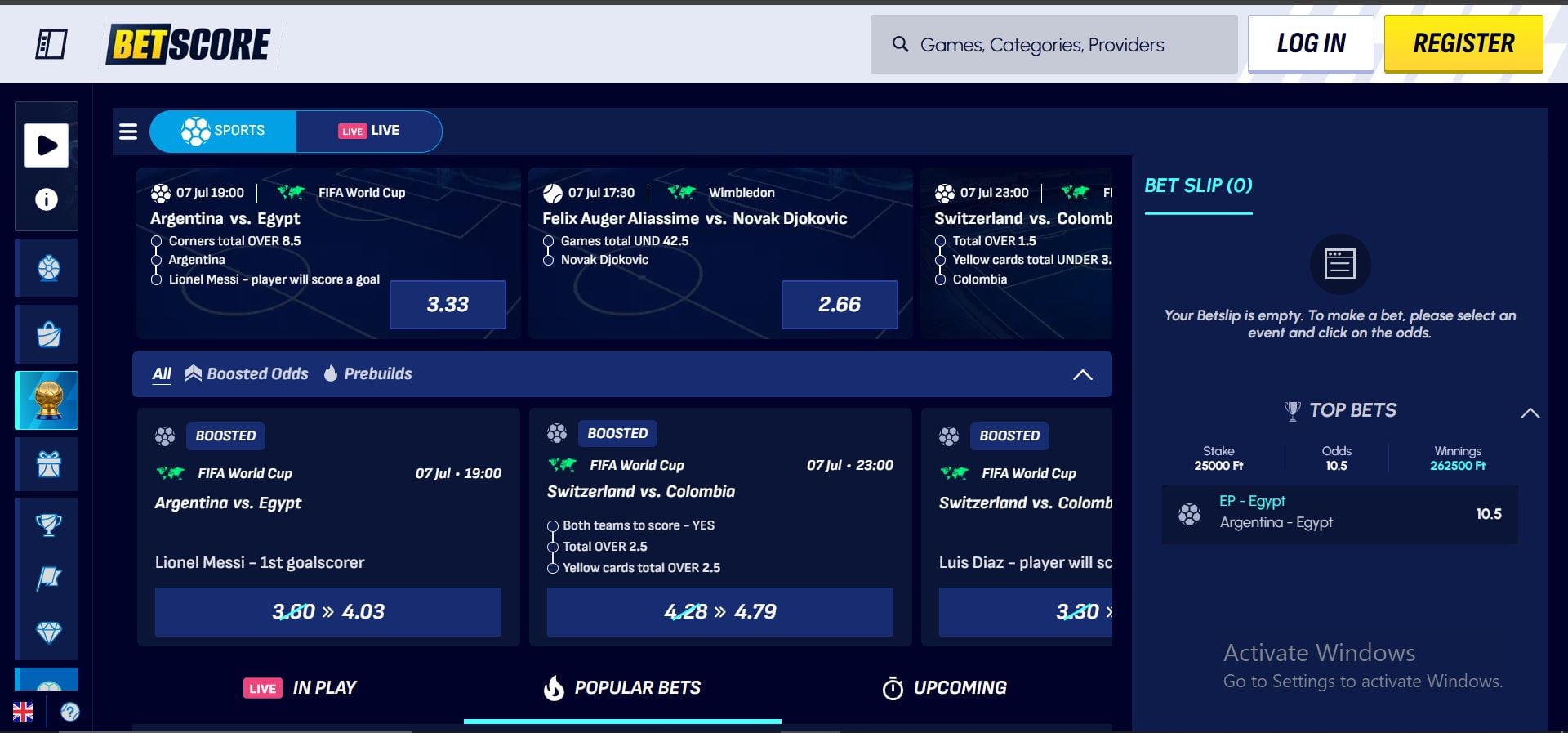Image resolution: width=1568 pixels, height=733 pixels.
Task: Select the golden ball trophy sidebar icon
Action: pos(47,400)
